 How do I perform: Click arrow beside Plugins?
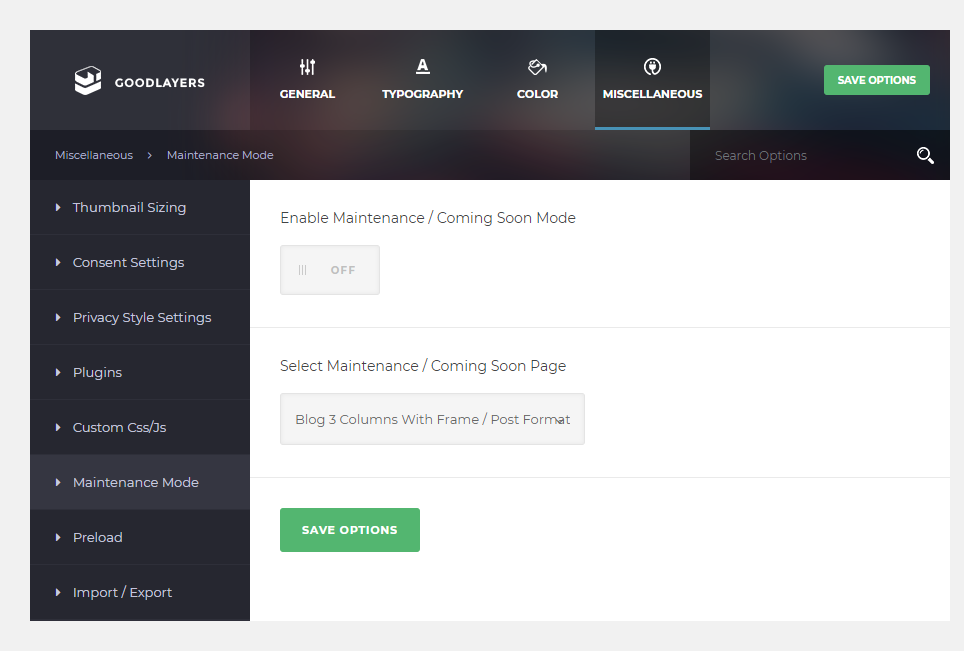(x=58, y=373)
